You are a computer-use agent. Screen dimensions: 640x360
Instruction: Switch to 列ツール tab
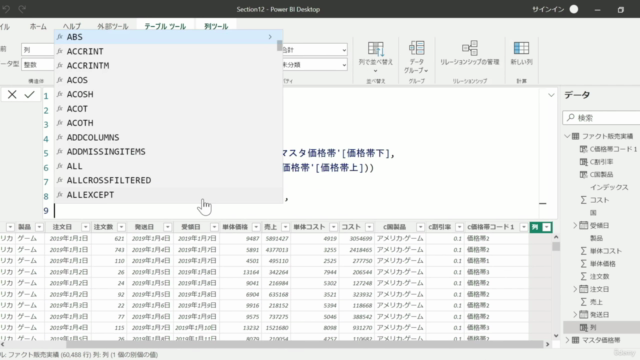click(x=216, y=27)
